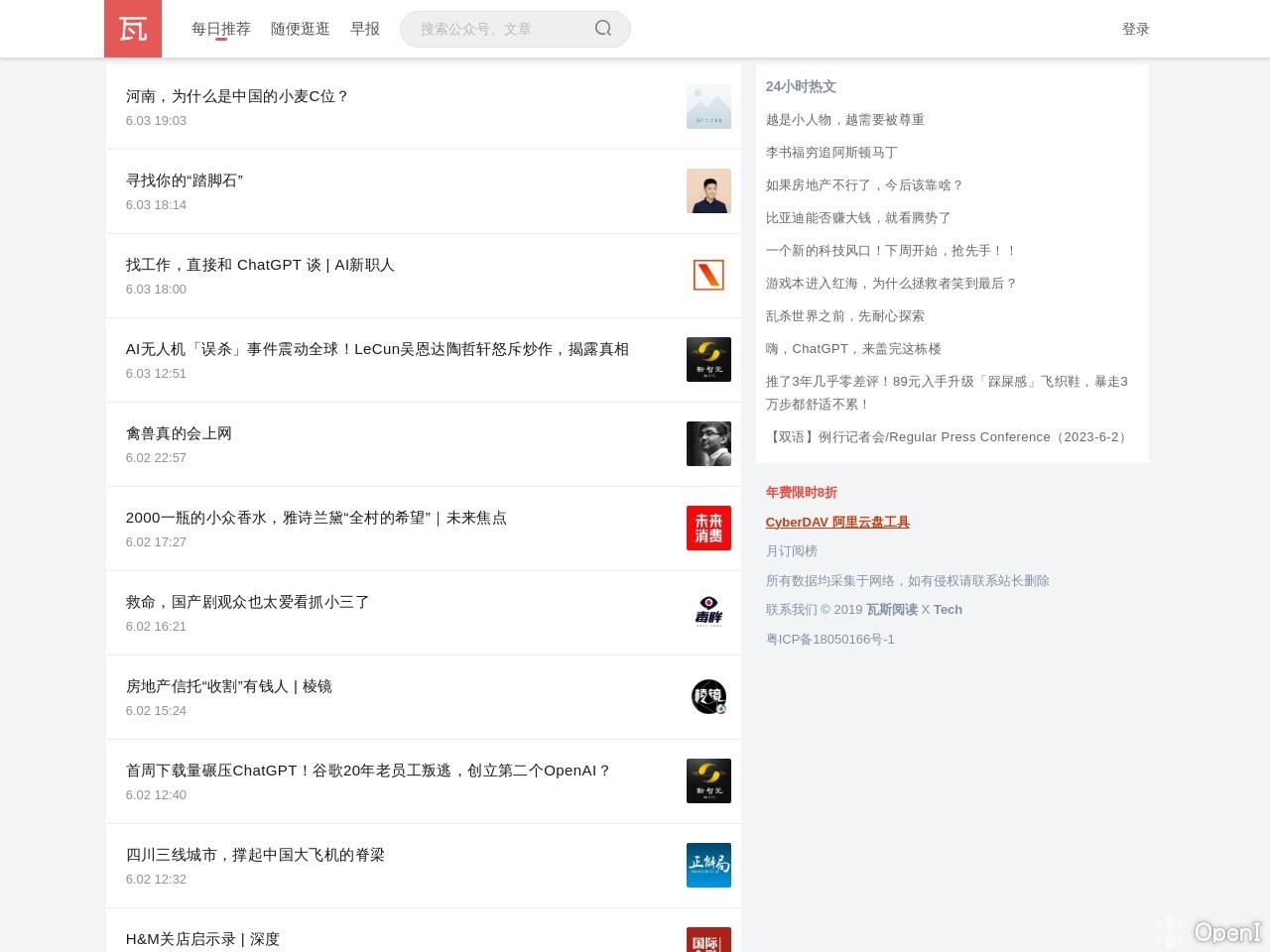Open article 禽兽真的会上网
This screenshot has height=952, width=1270.
tap(179, 433)
